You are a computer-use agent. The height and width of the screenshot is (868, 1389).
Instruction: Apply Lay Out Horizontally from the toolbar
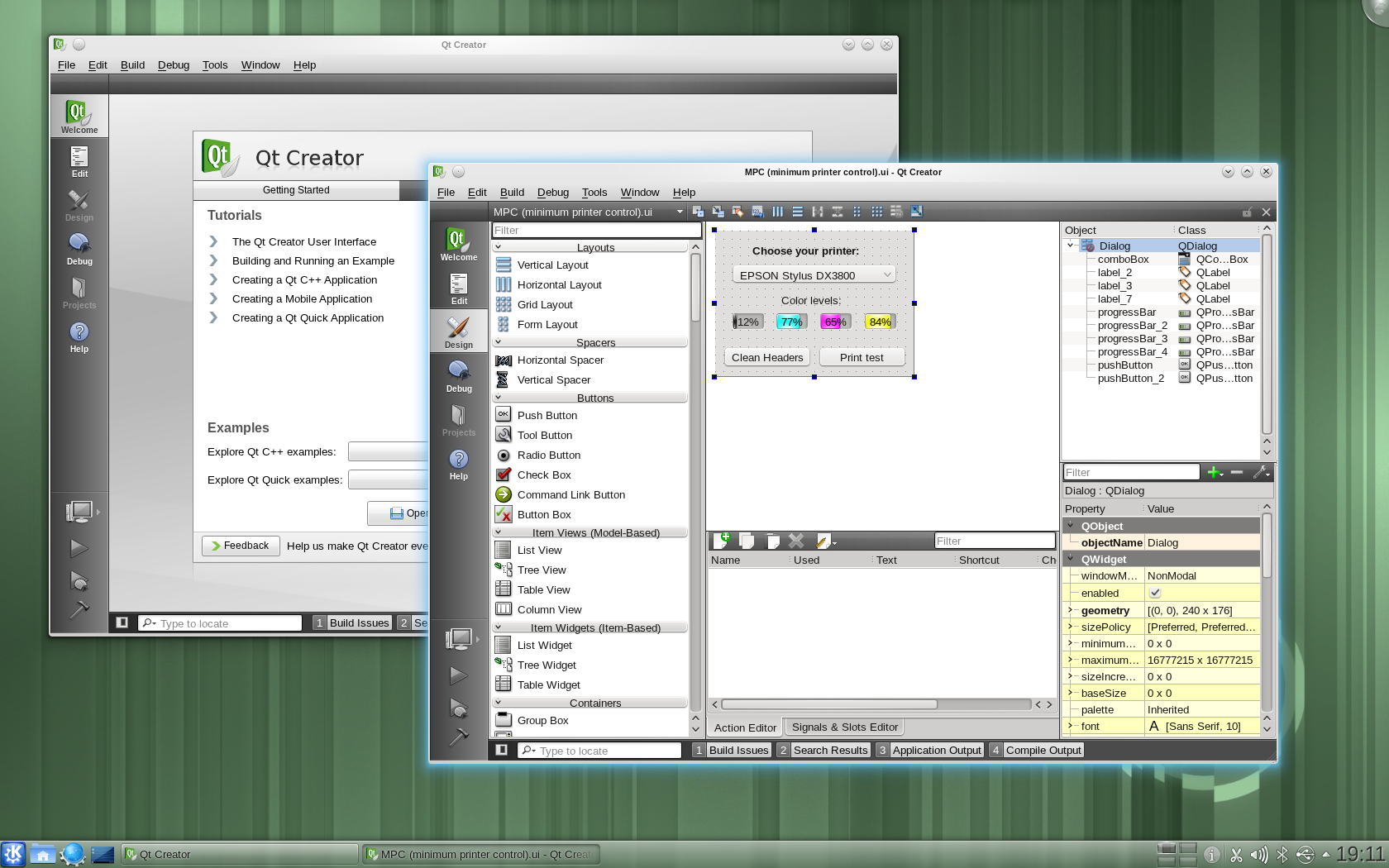point(777,212)
